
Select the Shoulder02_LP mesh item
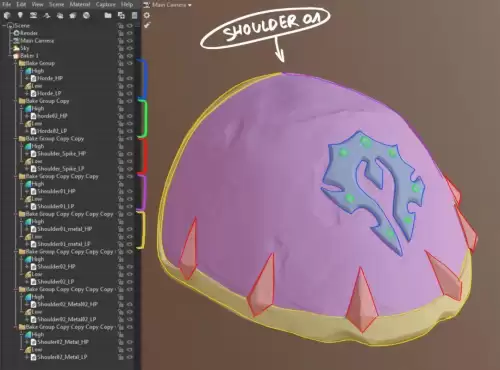[56, 282]
